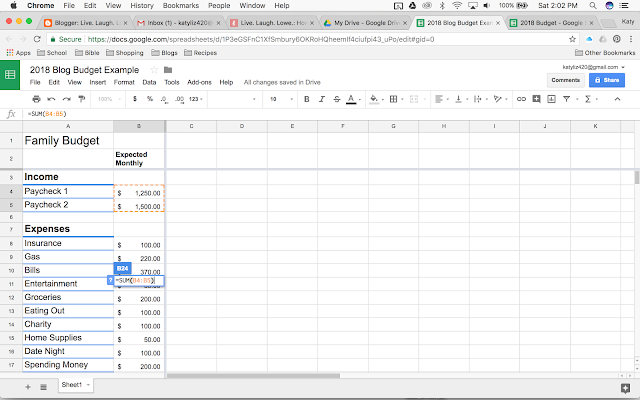Select column C header
Image resolution: width=640 pixels, height=400 pixels.
(191, 126)
